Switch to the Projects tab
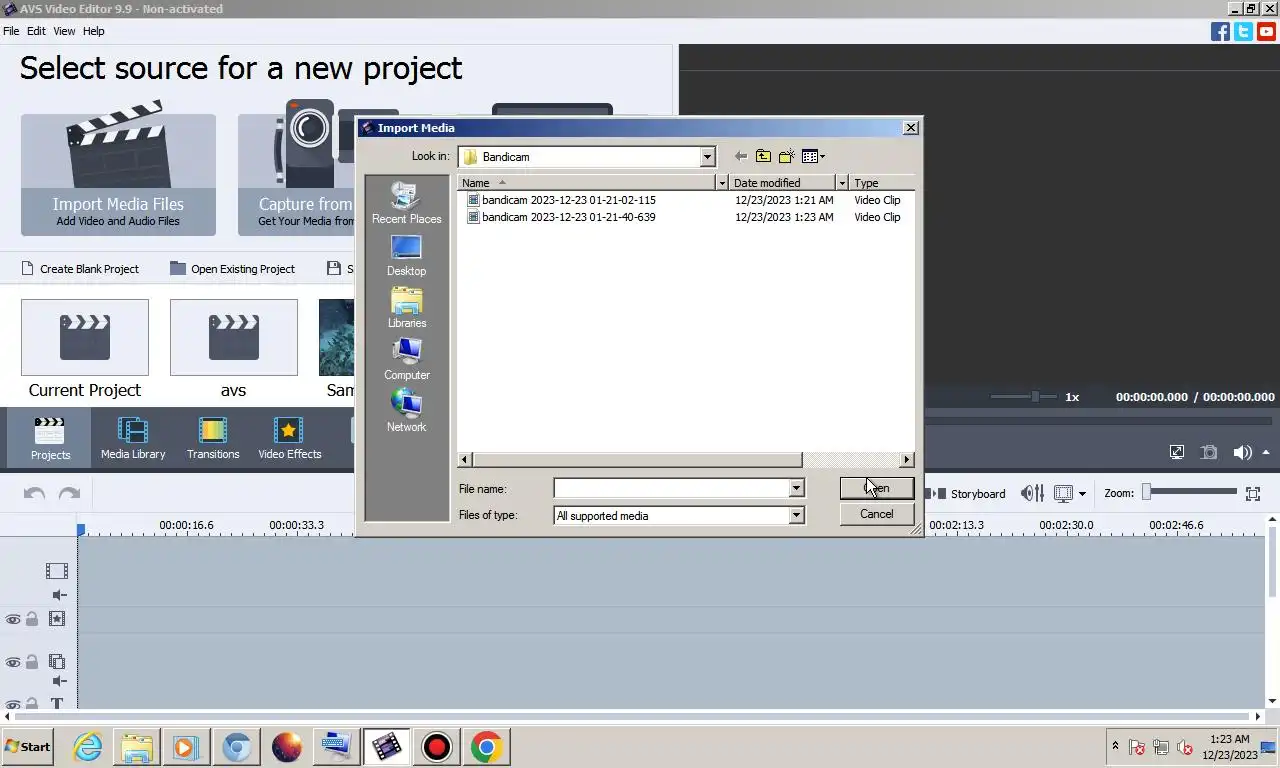The height and width of the screenshot is (768, 1280). point(50,438)
